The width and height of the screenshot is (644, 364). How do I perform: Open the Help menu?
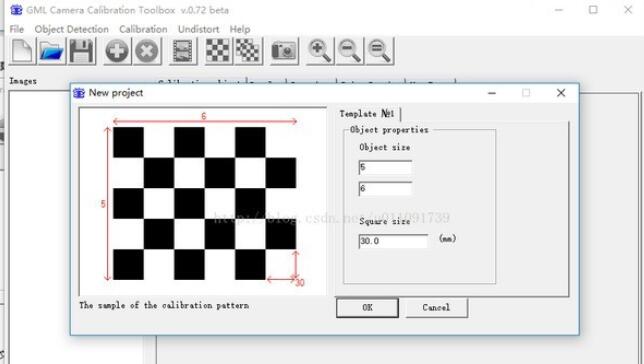tap(240, 29)
